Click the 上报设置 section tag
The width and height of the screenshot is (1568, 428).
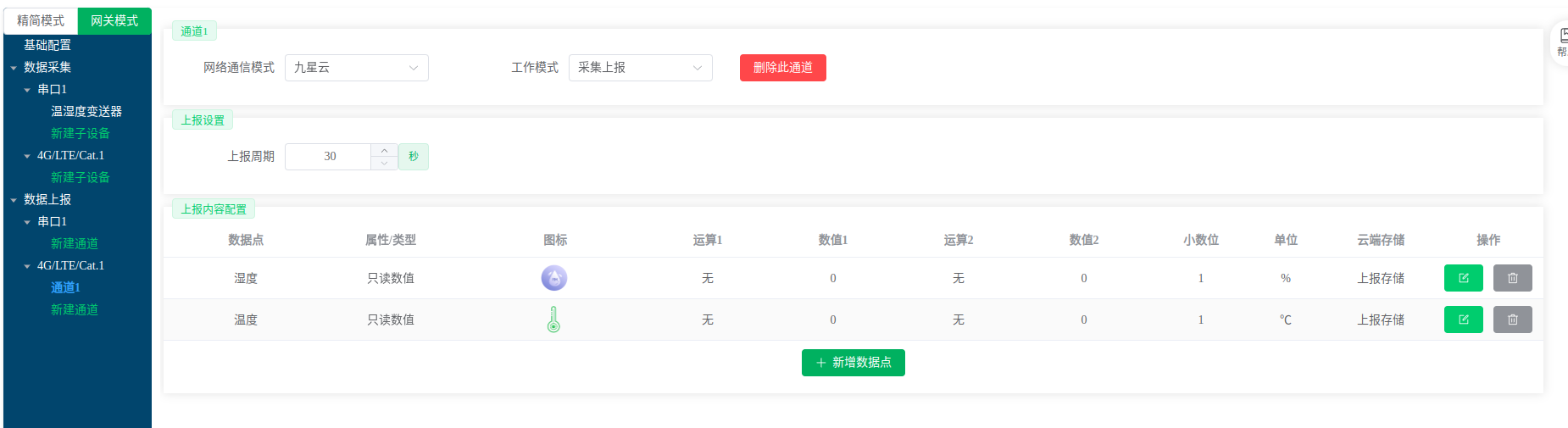tap(203, 120)
